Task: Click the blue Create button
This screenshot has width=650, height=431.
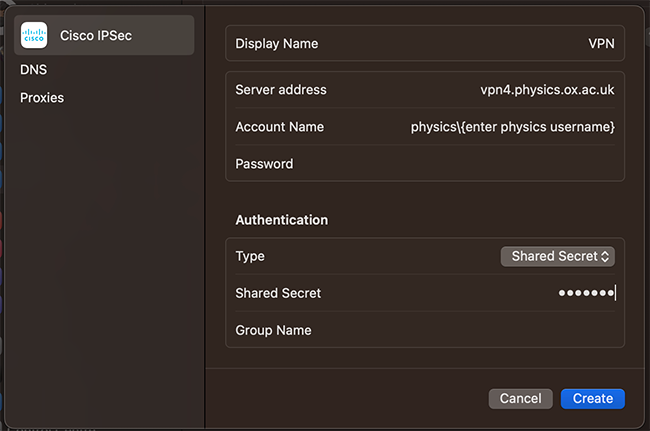Action: click(592, 398)
